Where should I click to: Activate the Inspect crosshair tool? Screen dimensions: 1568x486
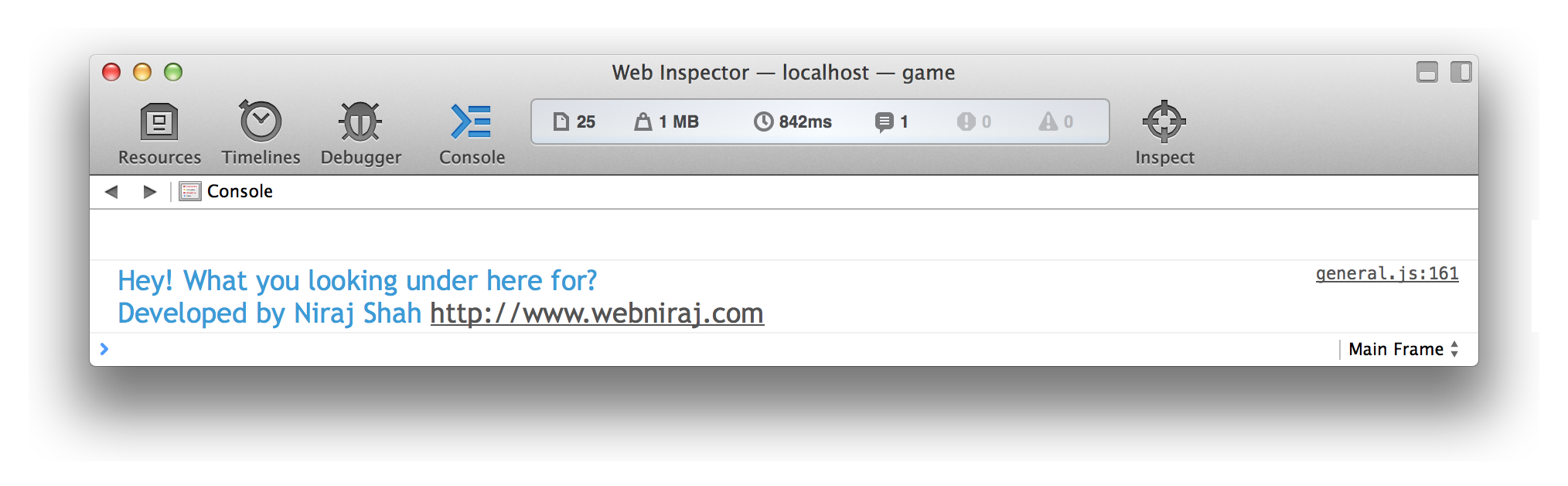click(1164, 122)
